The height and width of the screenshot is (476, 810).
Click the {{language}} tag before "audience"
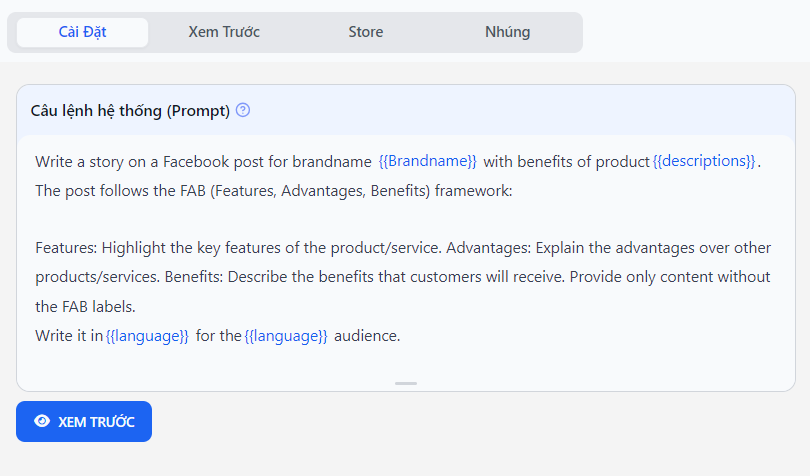tap(286, 336)
